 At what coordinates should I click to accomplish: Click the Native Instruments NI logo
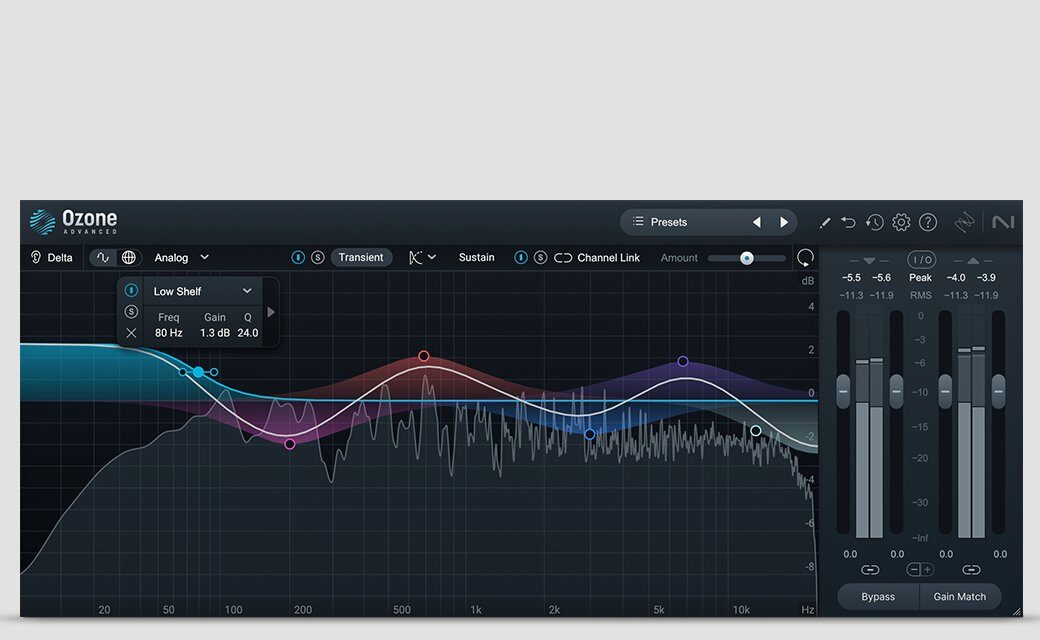click(x=1003, y=222)
